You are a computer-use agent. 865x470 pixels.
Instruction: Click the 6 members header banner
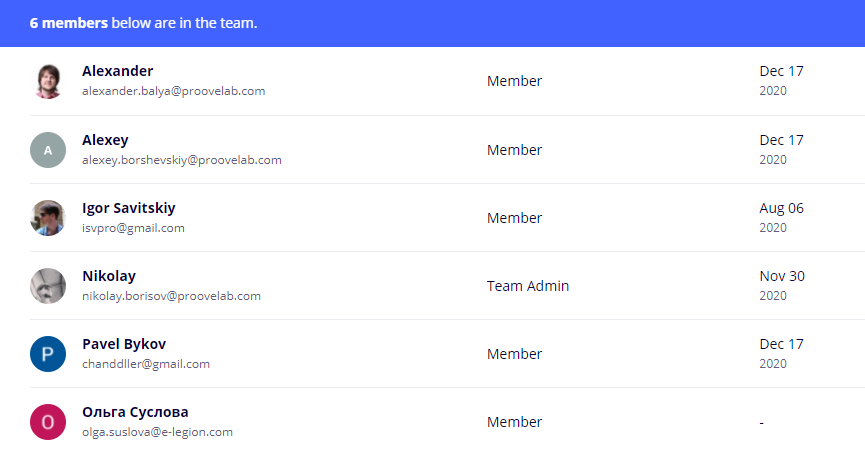pyautogui.click(x=143, y=23)
